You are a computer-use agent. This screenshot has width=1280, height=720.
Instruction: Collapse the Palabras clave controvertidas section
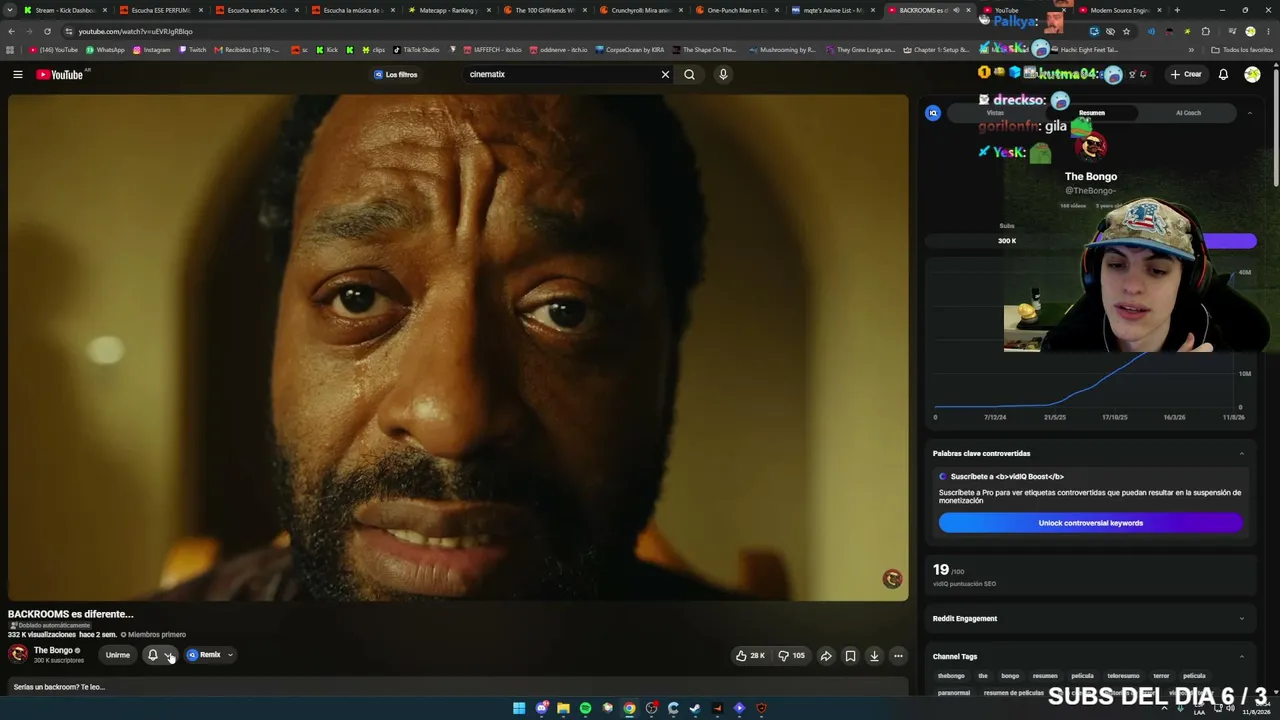[1242, 453]
